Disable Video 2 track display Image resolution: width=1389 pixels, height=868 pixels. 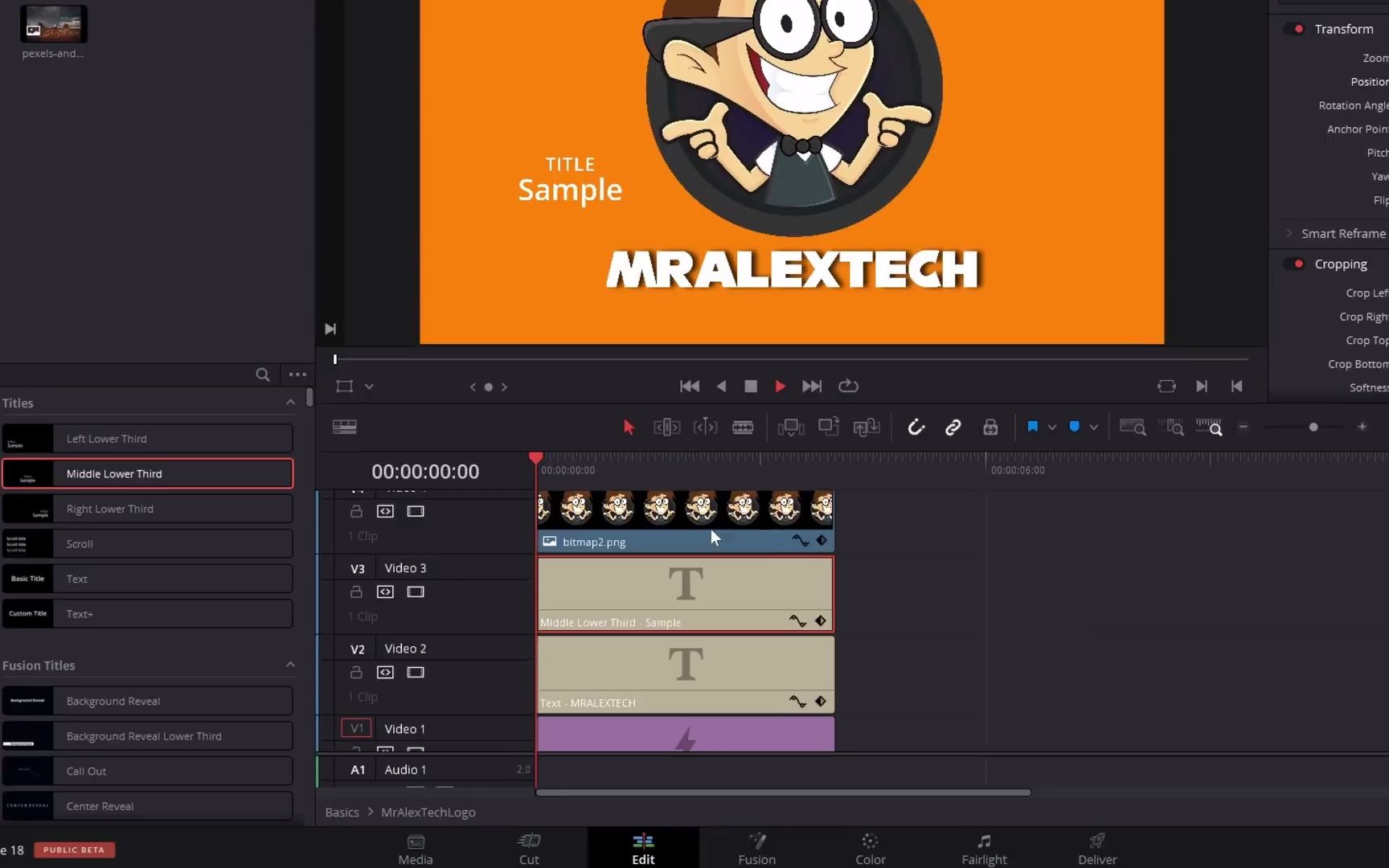pyautogui.click(x=416, y=673)
